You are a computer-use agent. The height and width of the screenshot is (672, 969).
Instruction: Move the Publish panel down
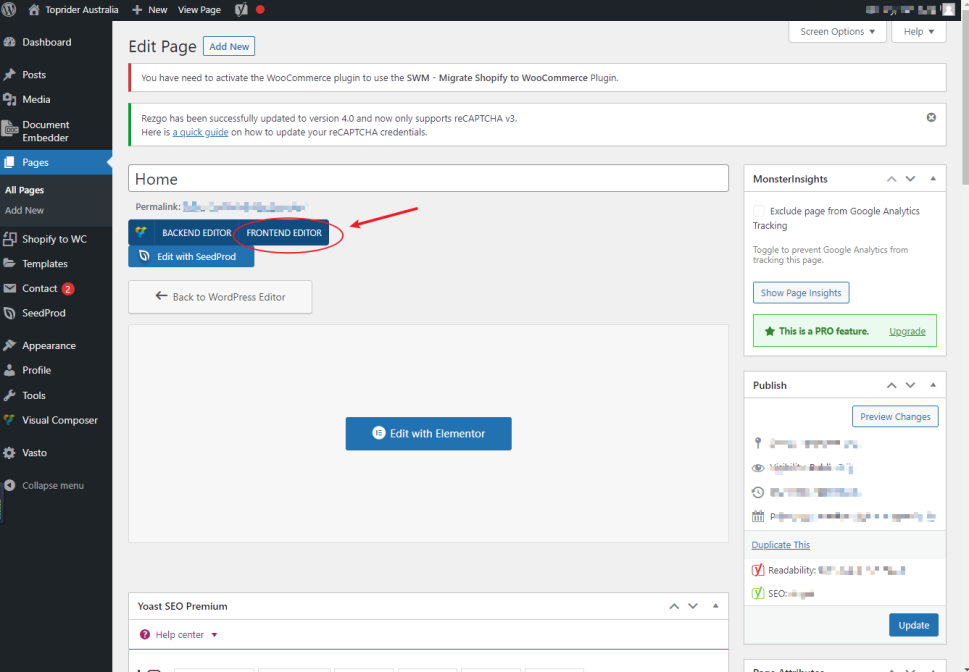(910, 385)
